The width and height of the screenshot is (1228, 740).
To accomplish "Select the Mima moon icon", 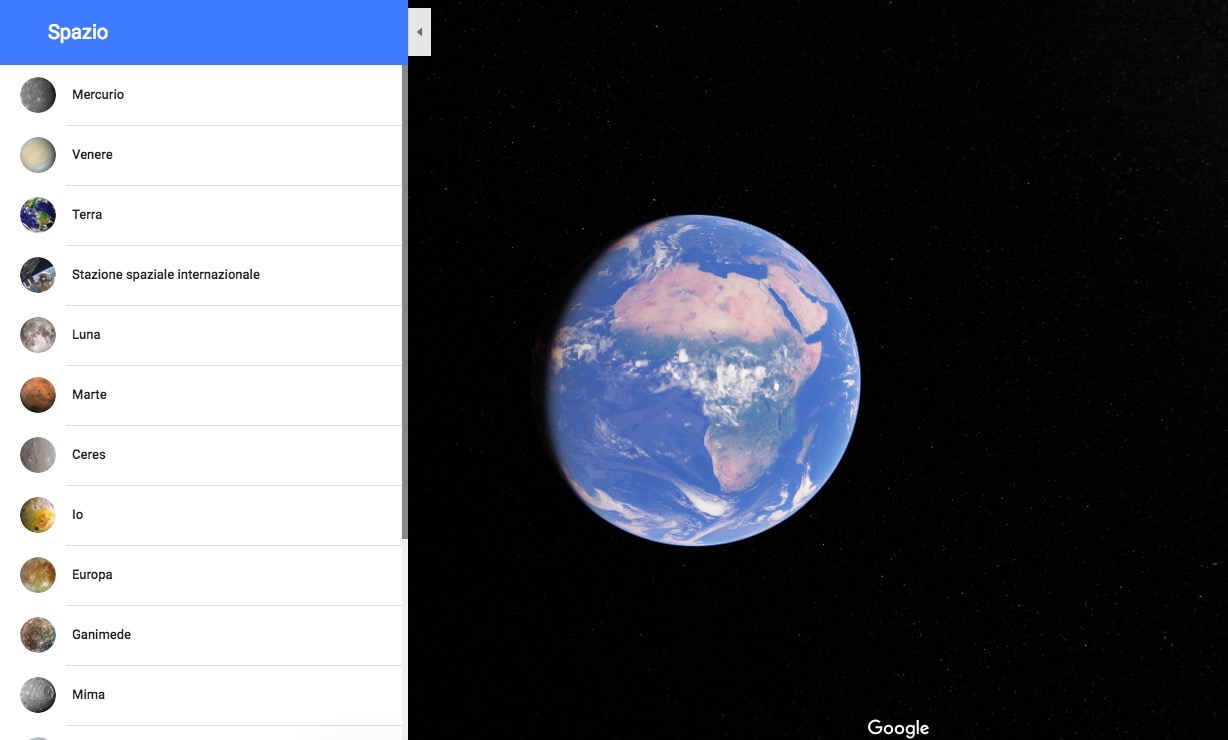I will tap(38, 695).
